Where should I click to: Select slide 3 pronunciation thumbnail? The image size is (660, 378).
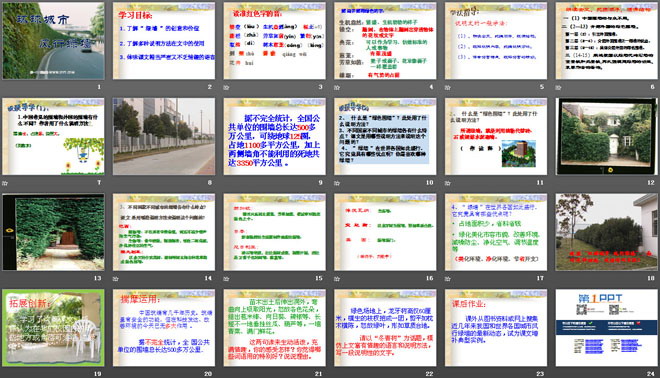[275, 41]
